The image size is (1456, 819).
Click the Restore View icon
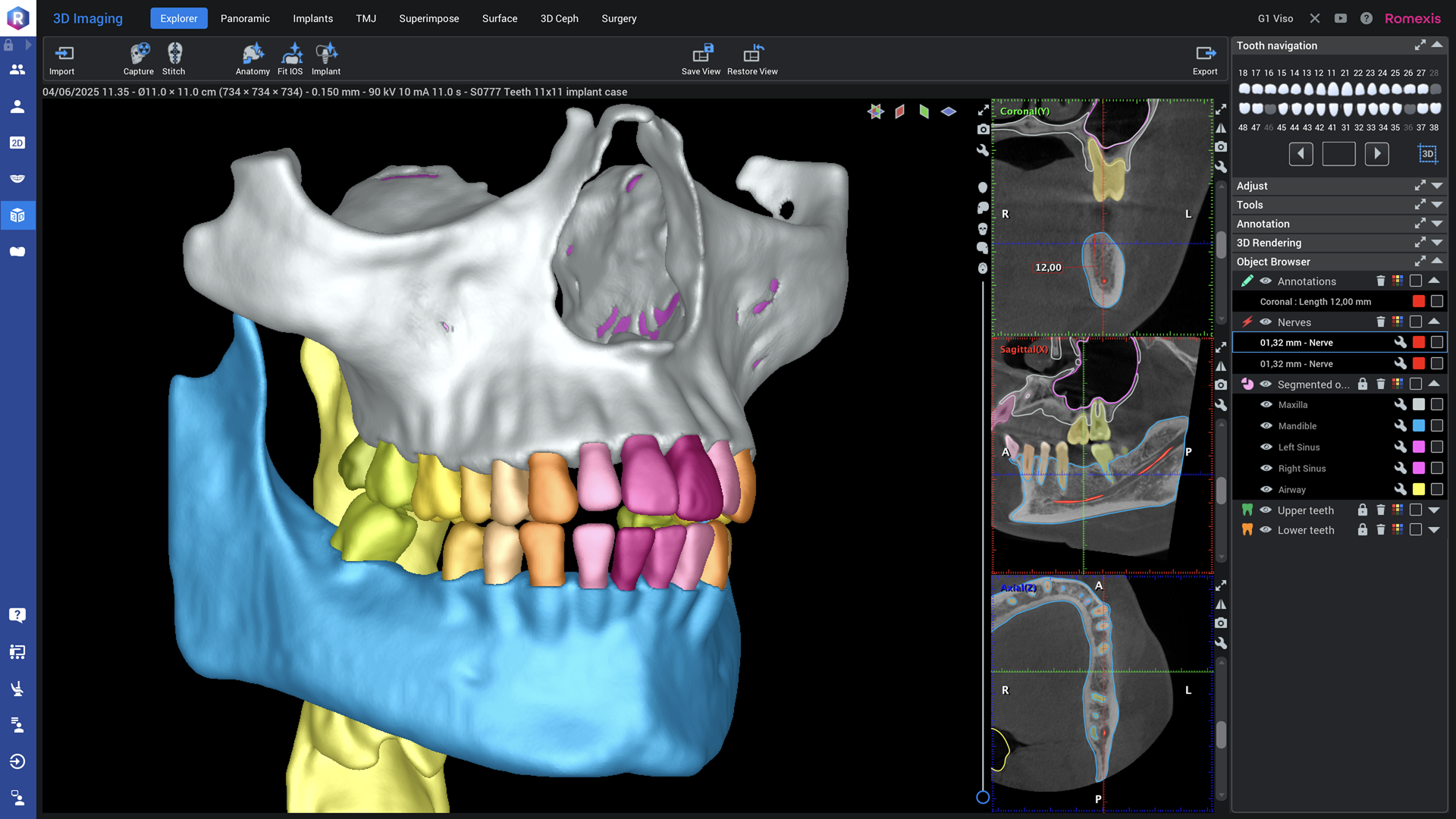click(x=752, y=54)
